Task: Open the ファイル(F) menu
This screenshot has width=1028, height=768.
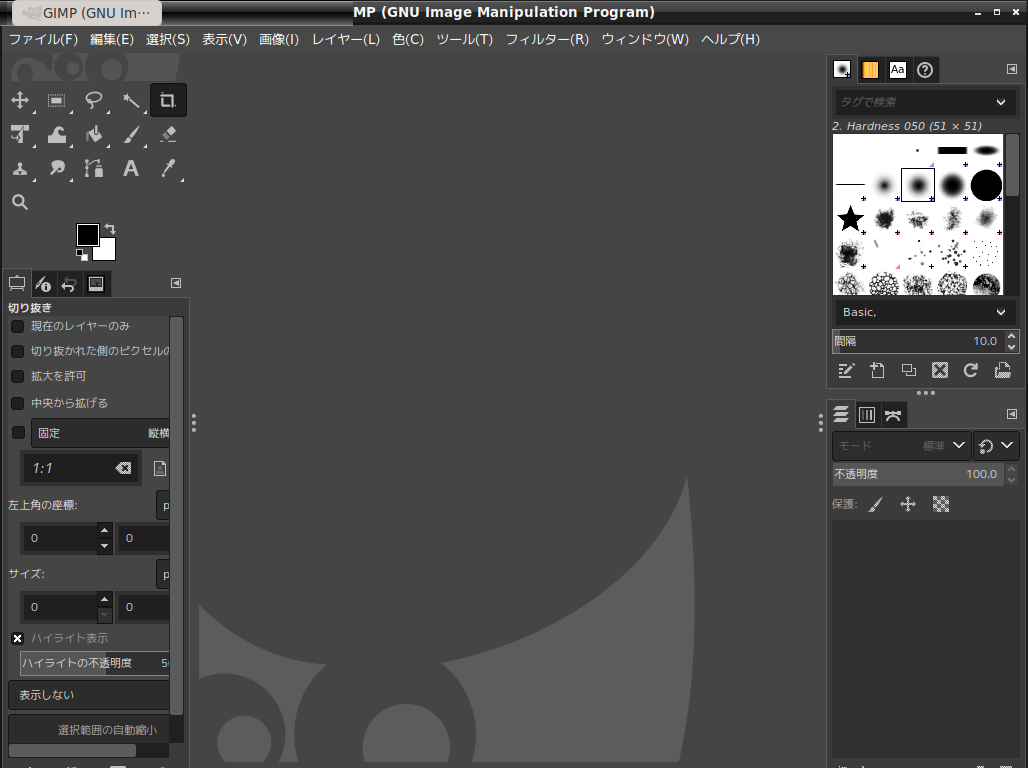Action: click(x=43, y=39)
